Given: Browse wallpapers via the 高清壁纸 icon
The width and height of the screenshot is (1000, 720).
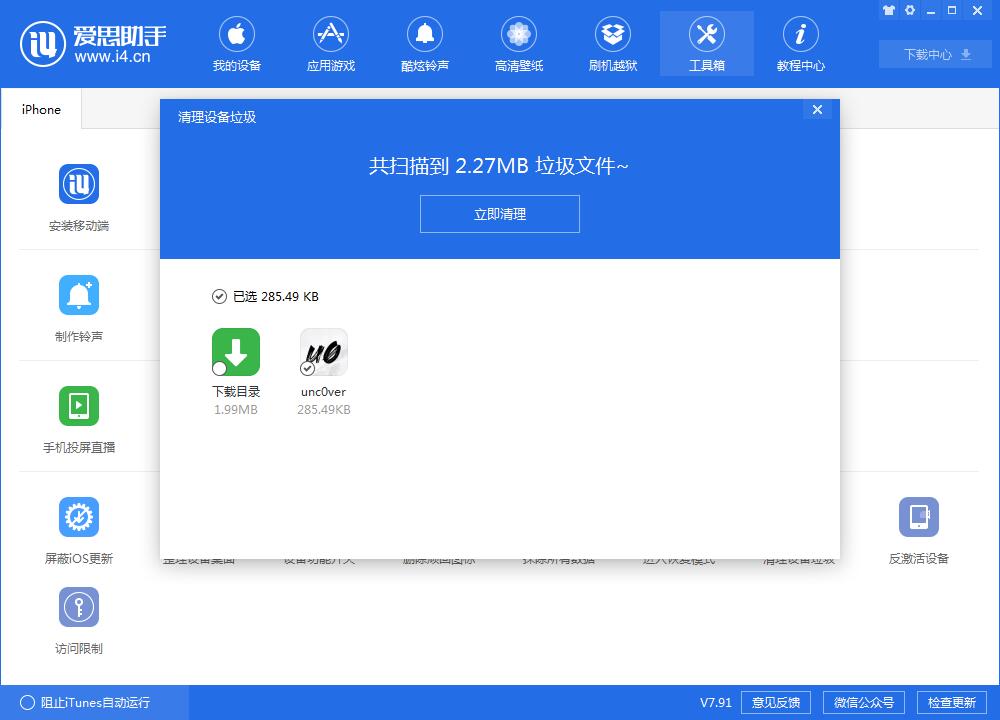Looking at the screenshot, I should pos(518,43).
